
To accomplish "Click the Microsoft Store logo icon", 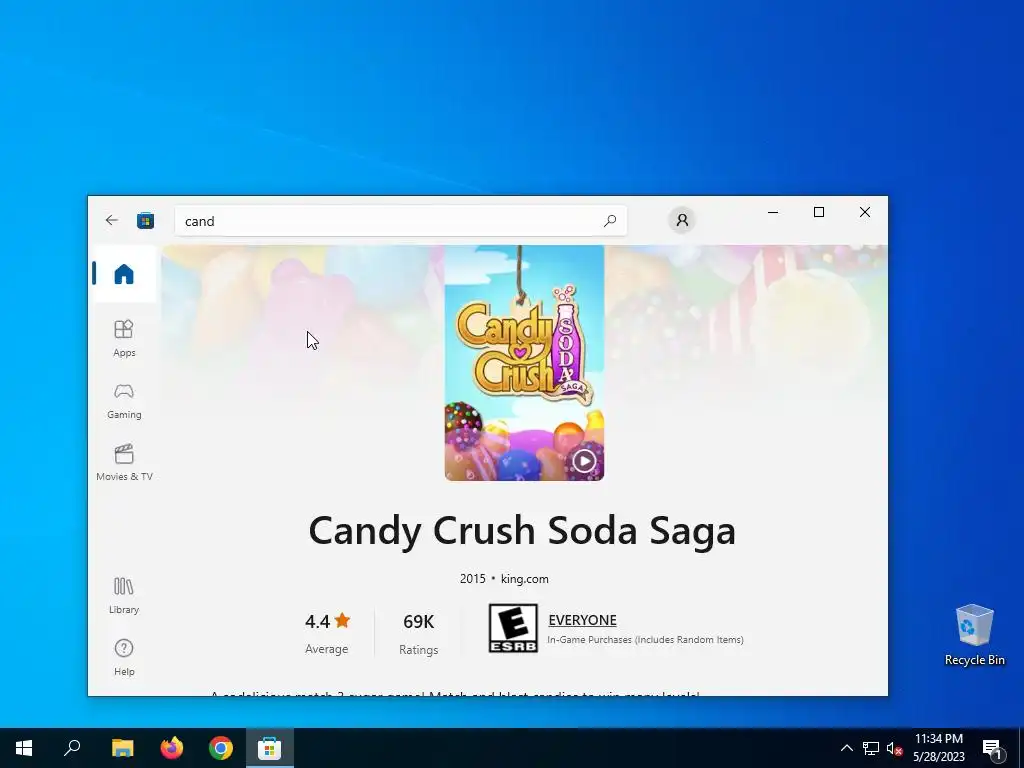I will (146, 221).
